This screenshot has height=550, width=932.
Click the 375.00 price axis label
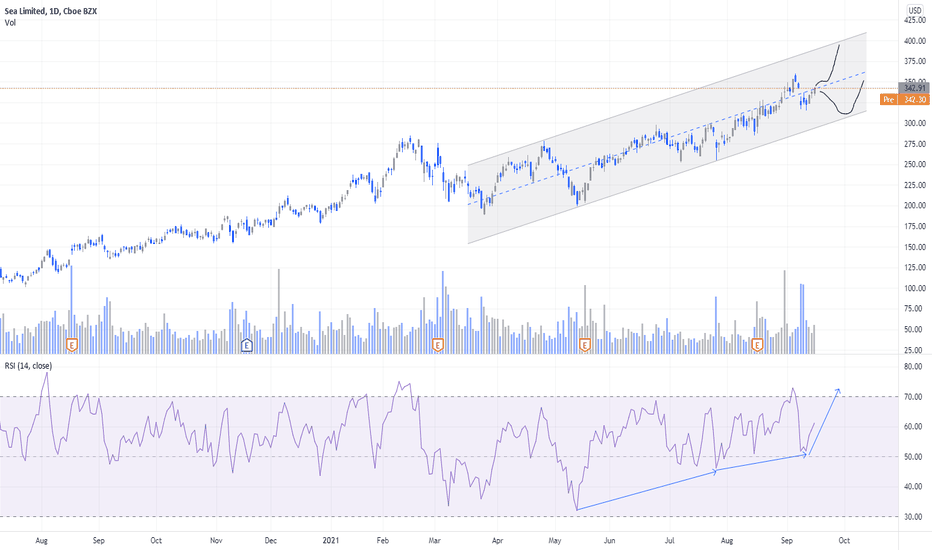[x=915, y=61]
